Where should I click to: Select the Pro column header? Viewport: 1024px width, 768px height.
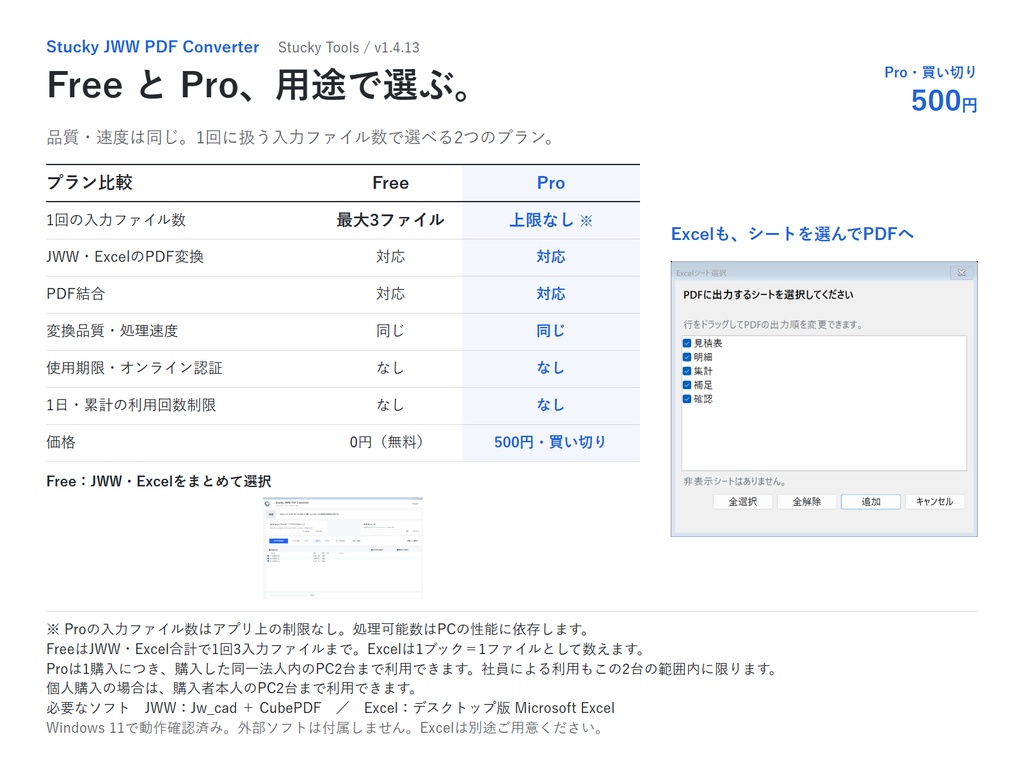551,183
